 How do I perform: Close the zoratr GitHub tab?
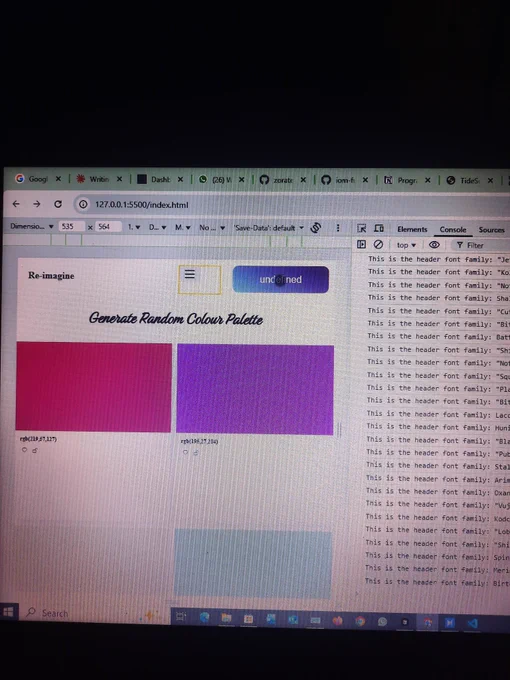303,180
